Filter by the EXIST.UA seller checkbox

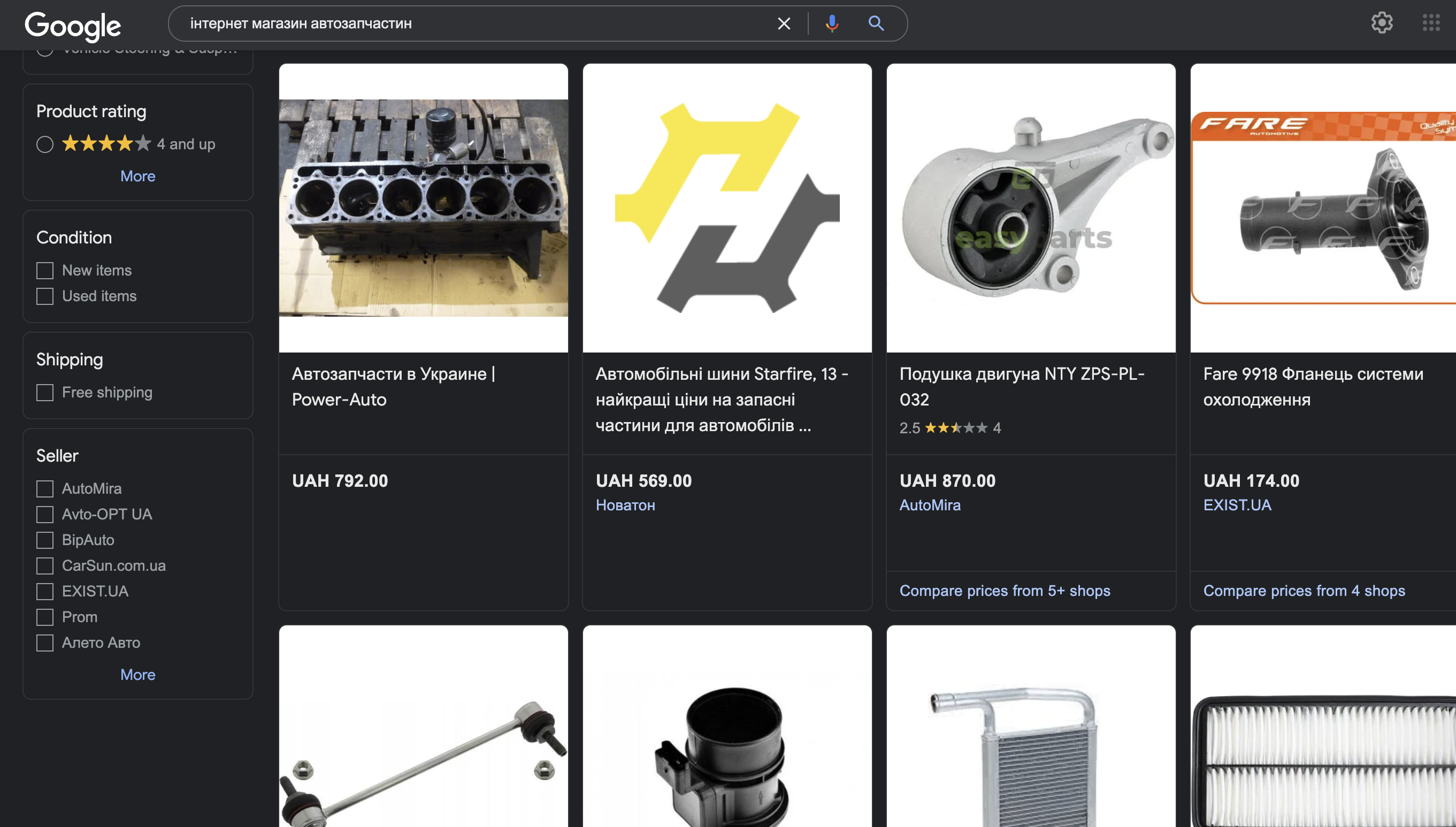pos(45,591)
